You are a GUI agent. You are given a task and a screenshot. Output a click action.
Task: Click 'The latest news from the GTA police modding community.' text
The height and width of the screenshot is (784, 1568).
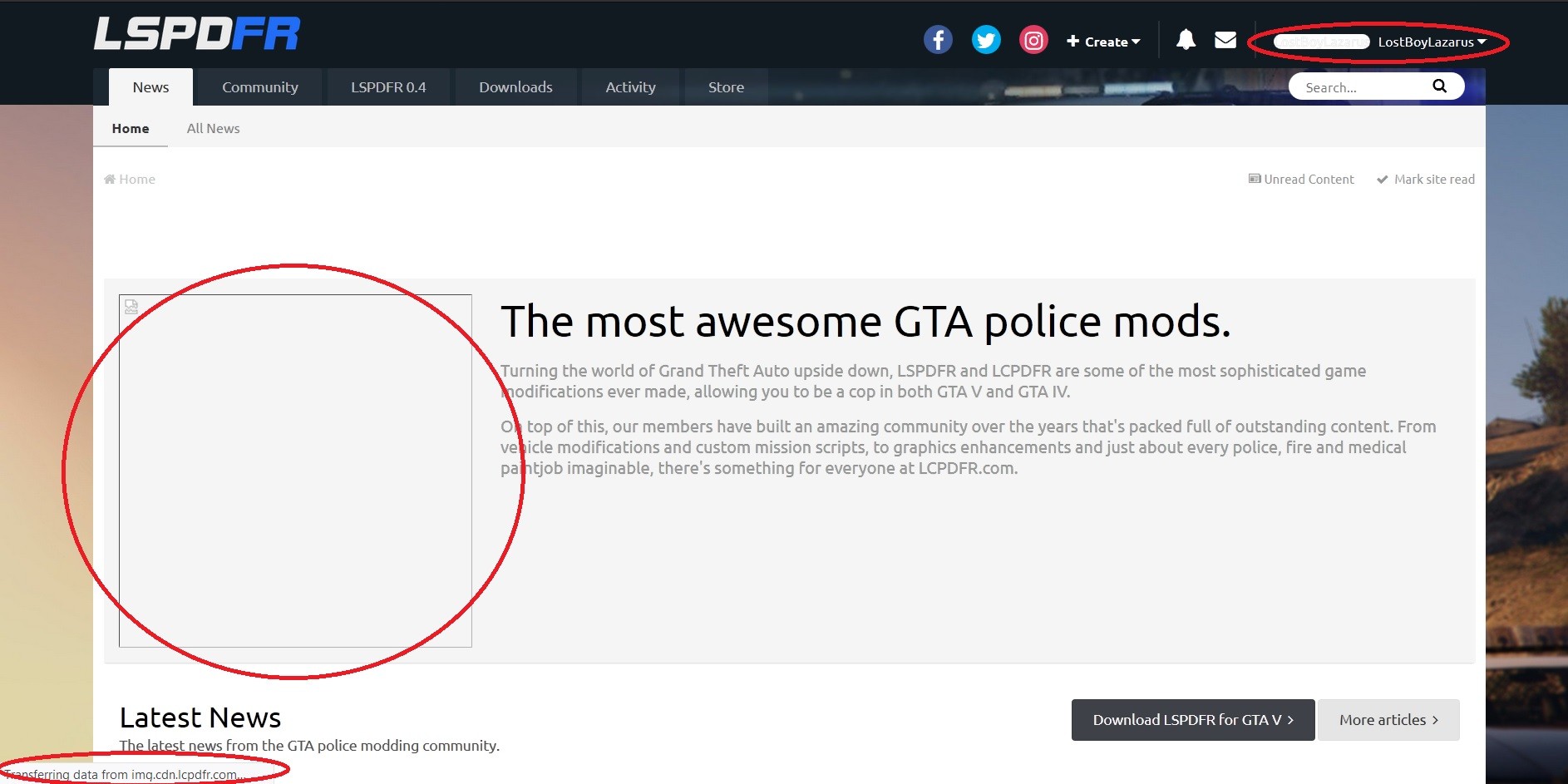pyautogui.click(x=309, y=746)
